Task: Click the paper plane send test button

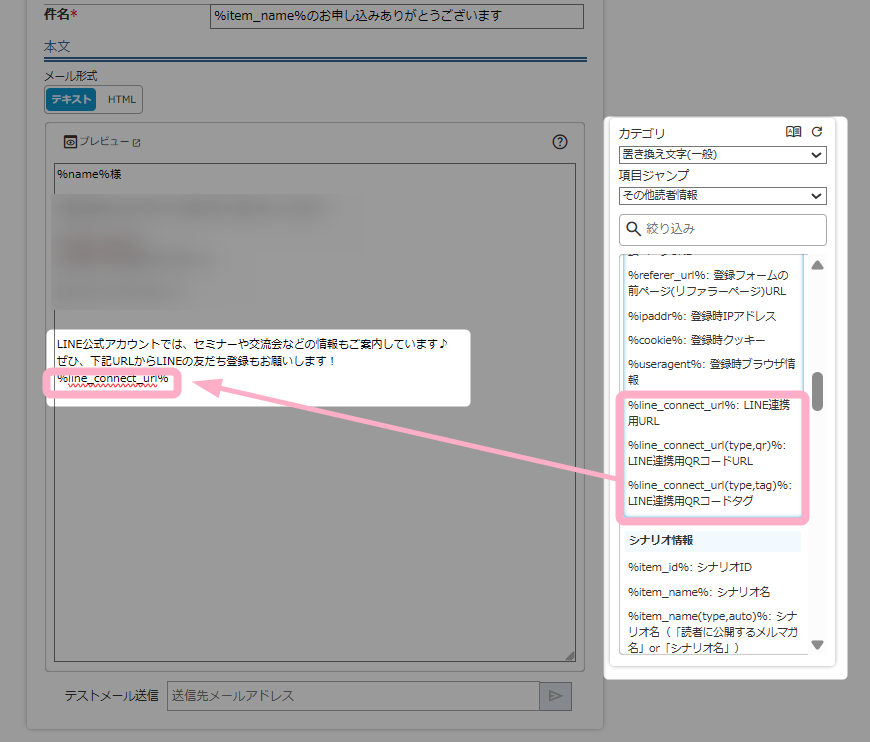Action: [x=555, y=696]
